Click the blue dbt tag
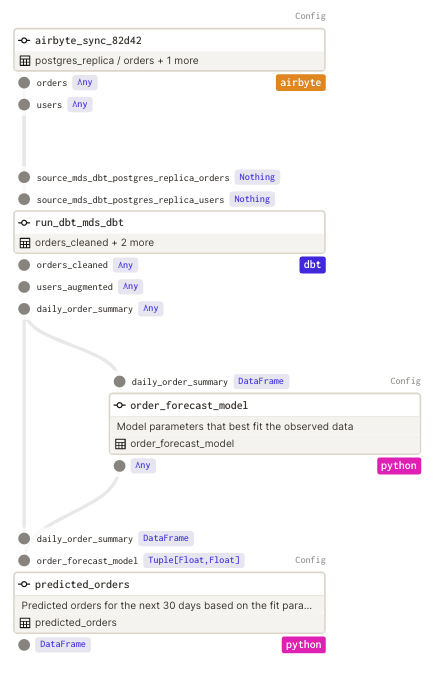 312,265
